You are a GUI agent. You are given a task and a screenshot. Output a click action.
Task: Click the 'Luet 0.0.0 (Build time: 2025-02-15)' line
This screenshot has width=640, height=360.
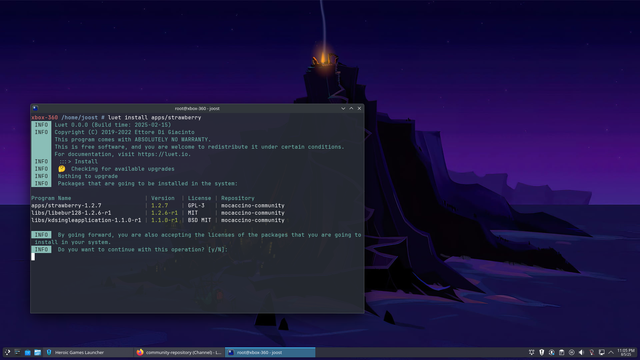(113, 125)
